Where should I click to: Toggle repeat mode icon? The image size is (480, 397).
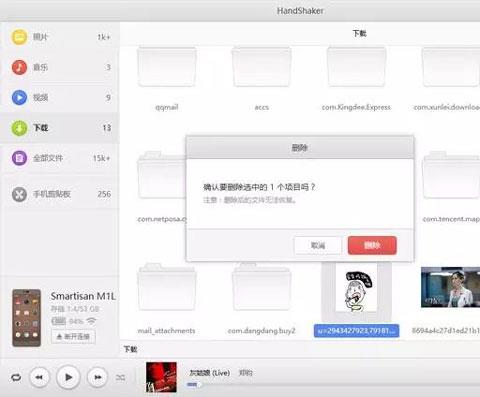tap(16, 377)
